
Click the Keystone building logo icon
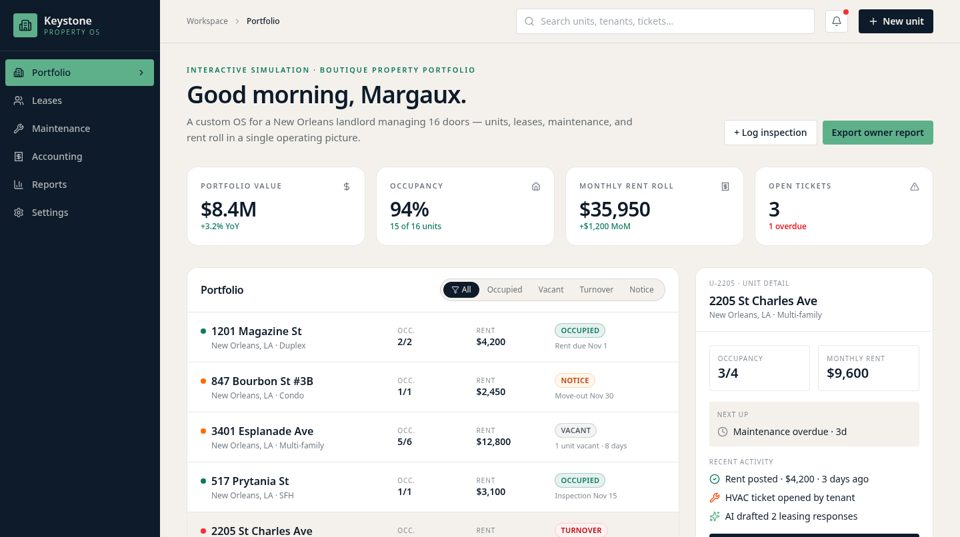coord(25,25)
